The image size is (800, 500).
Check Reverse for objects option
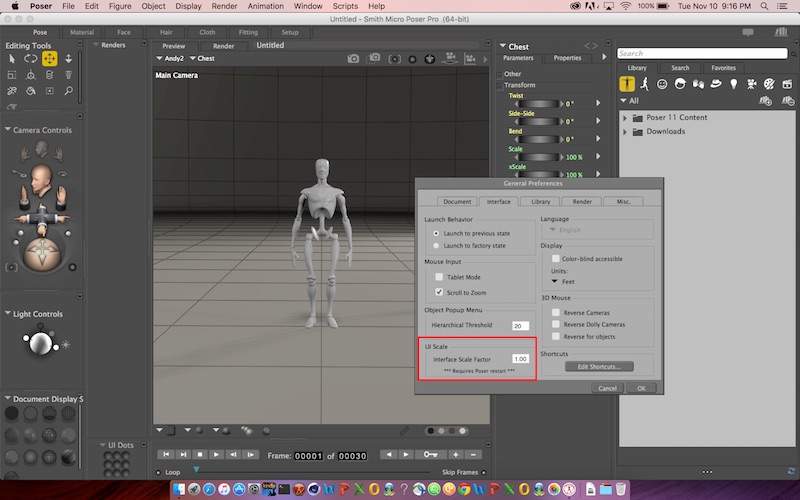pyautogui.click(x=556, y=336)
